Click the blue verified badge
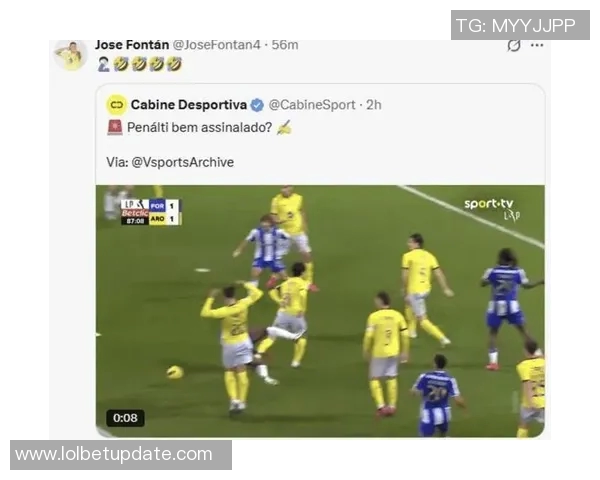The height and width of the screenshot is (480, 600). [257, 105]
